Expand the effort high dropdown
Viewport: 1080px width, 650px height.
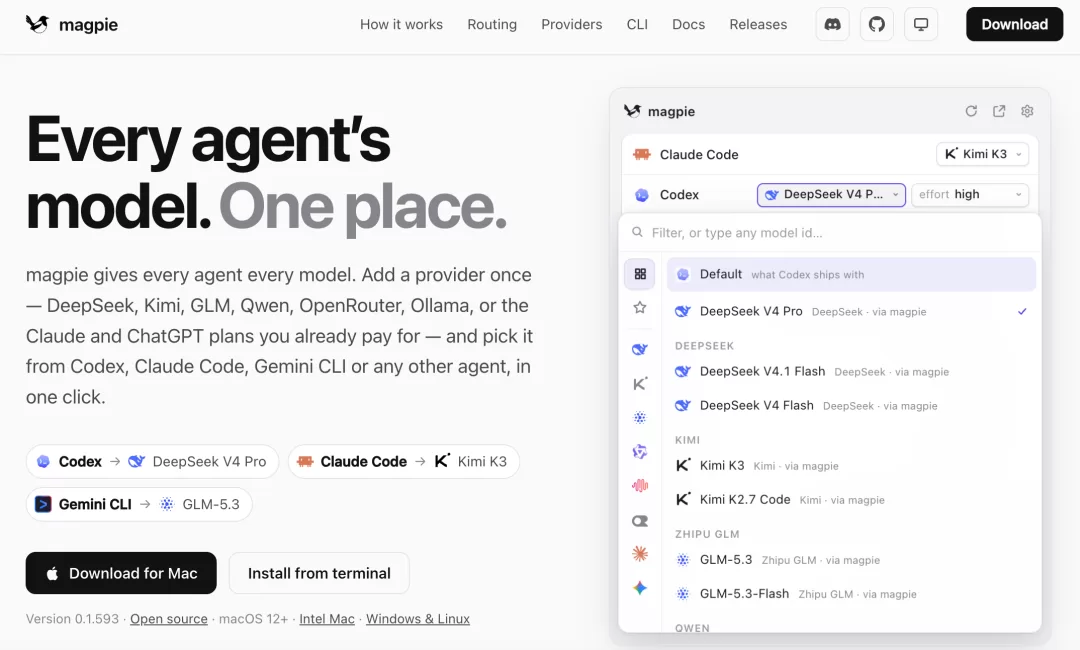[x=970, y=195]
